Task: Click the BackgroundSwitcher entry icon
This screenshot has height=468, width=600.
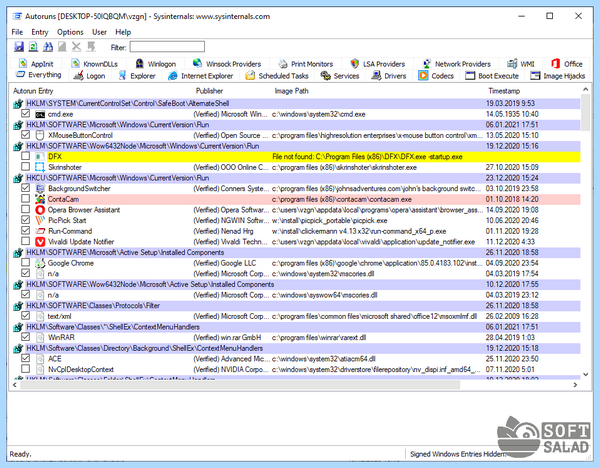Action: [40, 189]
